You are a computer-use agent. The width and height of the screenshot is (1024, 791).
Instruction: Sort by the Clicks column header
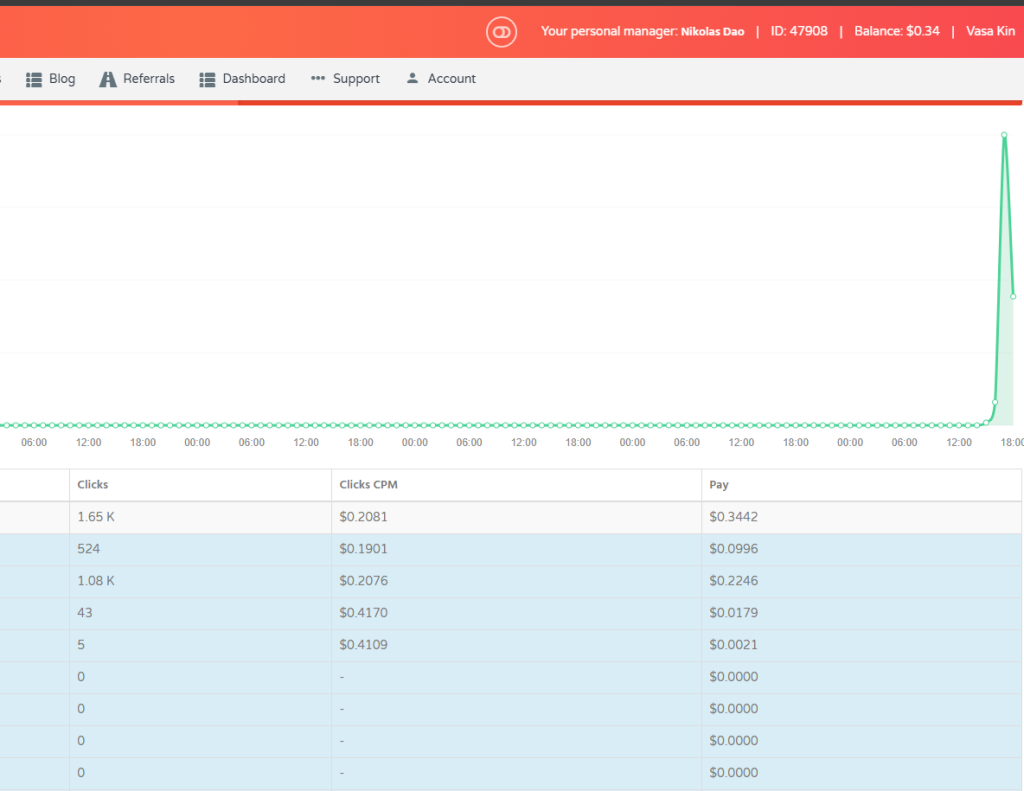click(x=200, y=485)
